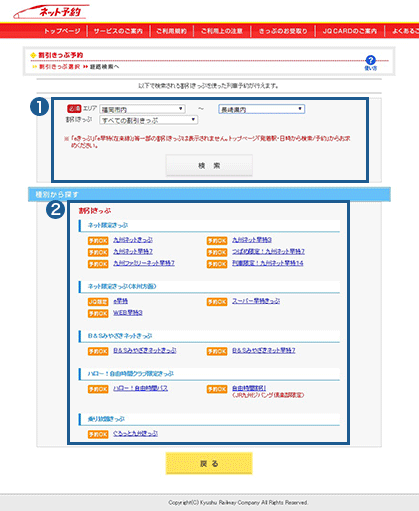Click the 検索 search button
This screenshot has width=419, height=511.
pos(209,165)
